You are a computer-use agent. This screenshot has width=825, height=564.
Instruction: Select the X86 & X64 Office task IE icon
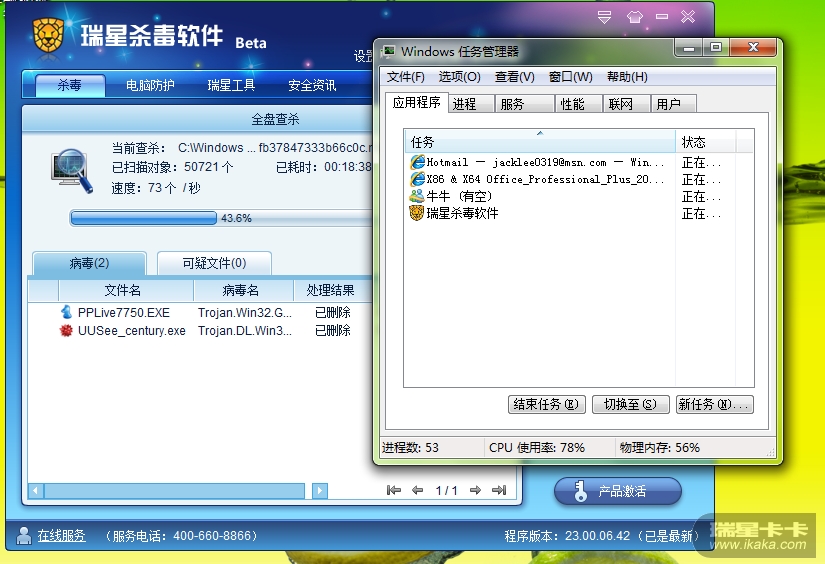(417, 179)
